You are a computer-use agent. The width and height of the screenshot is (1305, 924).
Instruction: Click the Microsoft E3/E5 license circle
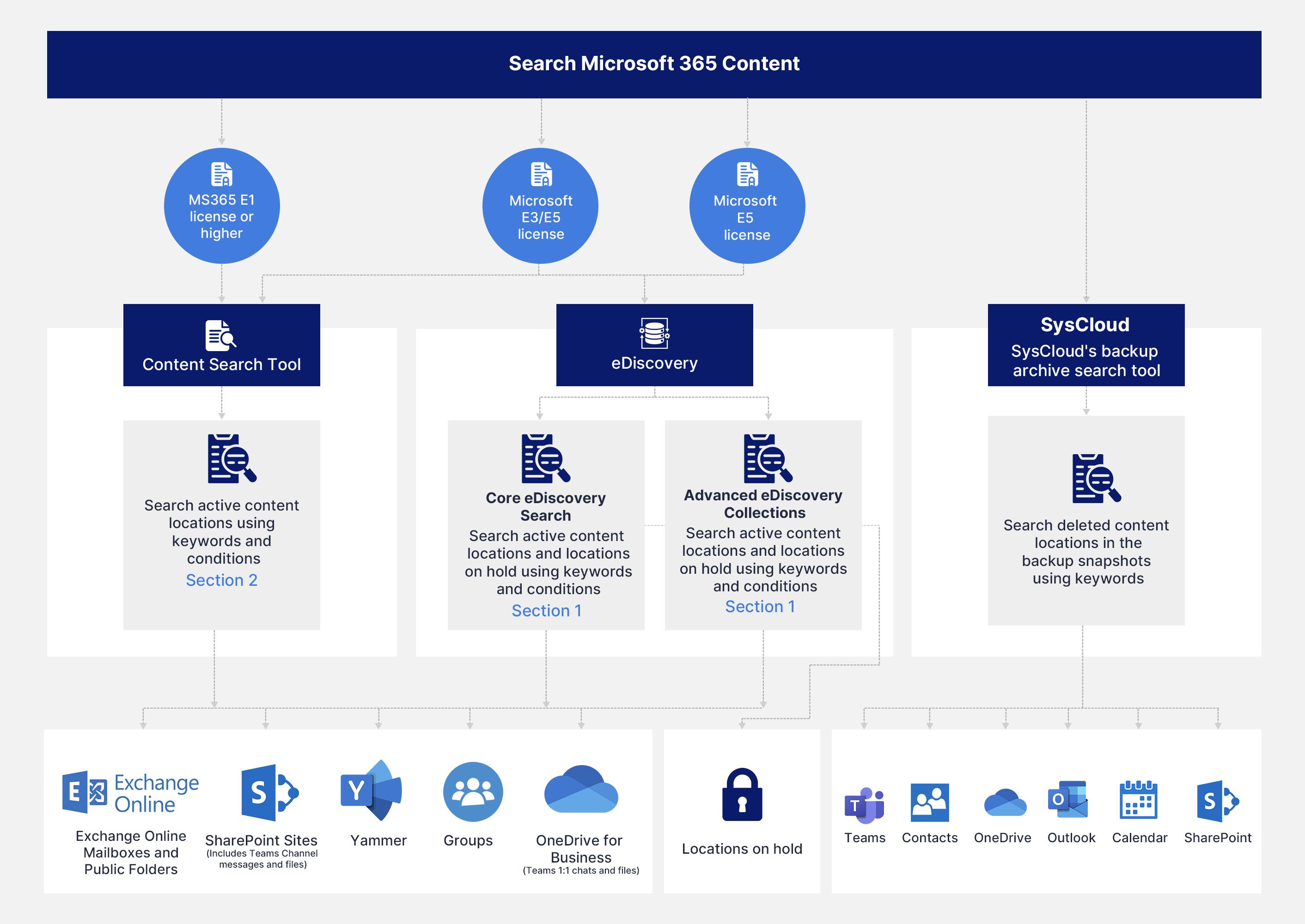[x=540, y=206]
